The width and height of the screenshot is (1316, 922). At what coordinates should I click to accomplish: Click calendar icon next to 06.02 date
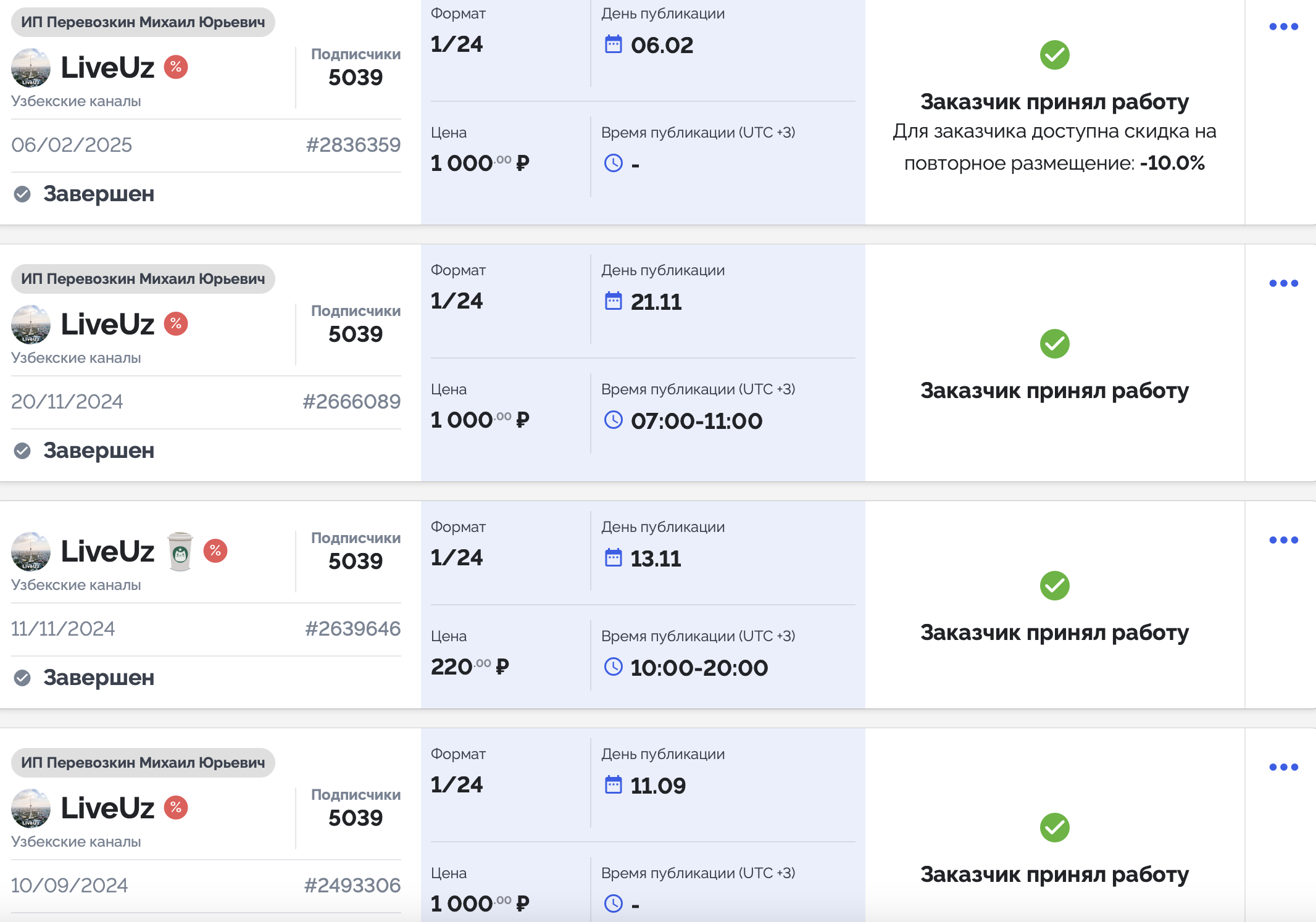pyautogui.click(x=613, y=44)
